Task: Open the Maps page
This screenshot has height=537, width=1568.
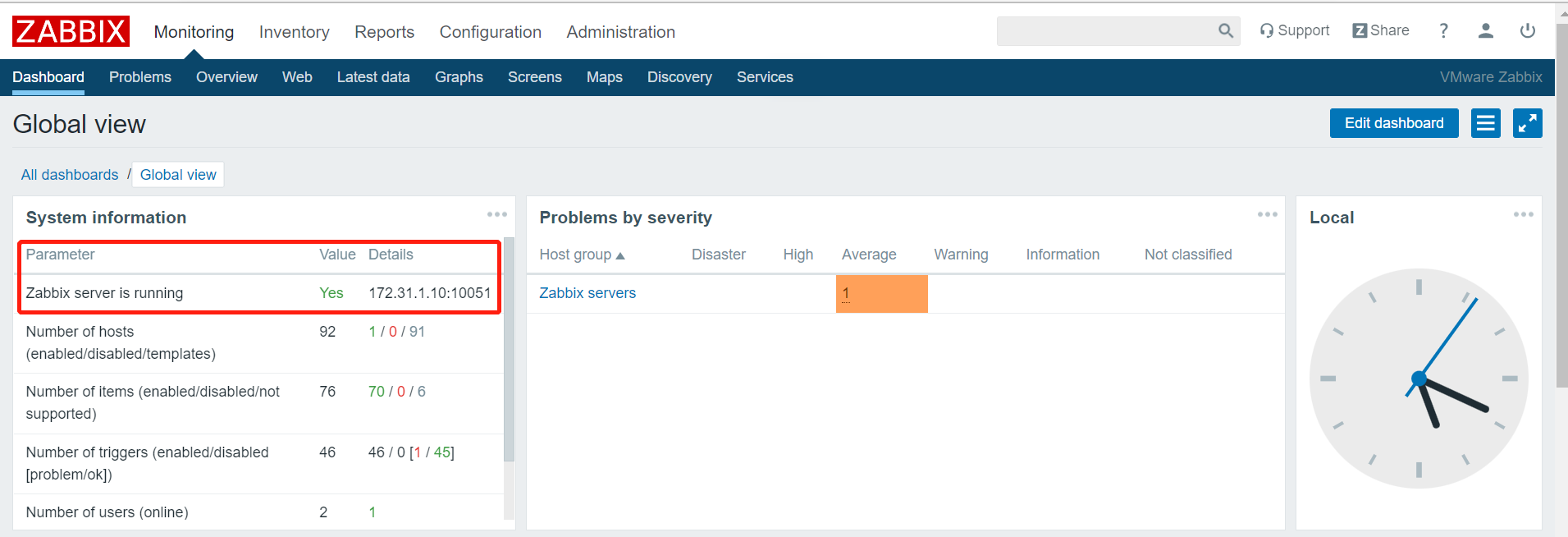Action: 605,77
